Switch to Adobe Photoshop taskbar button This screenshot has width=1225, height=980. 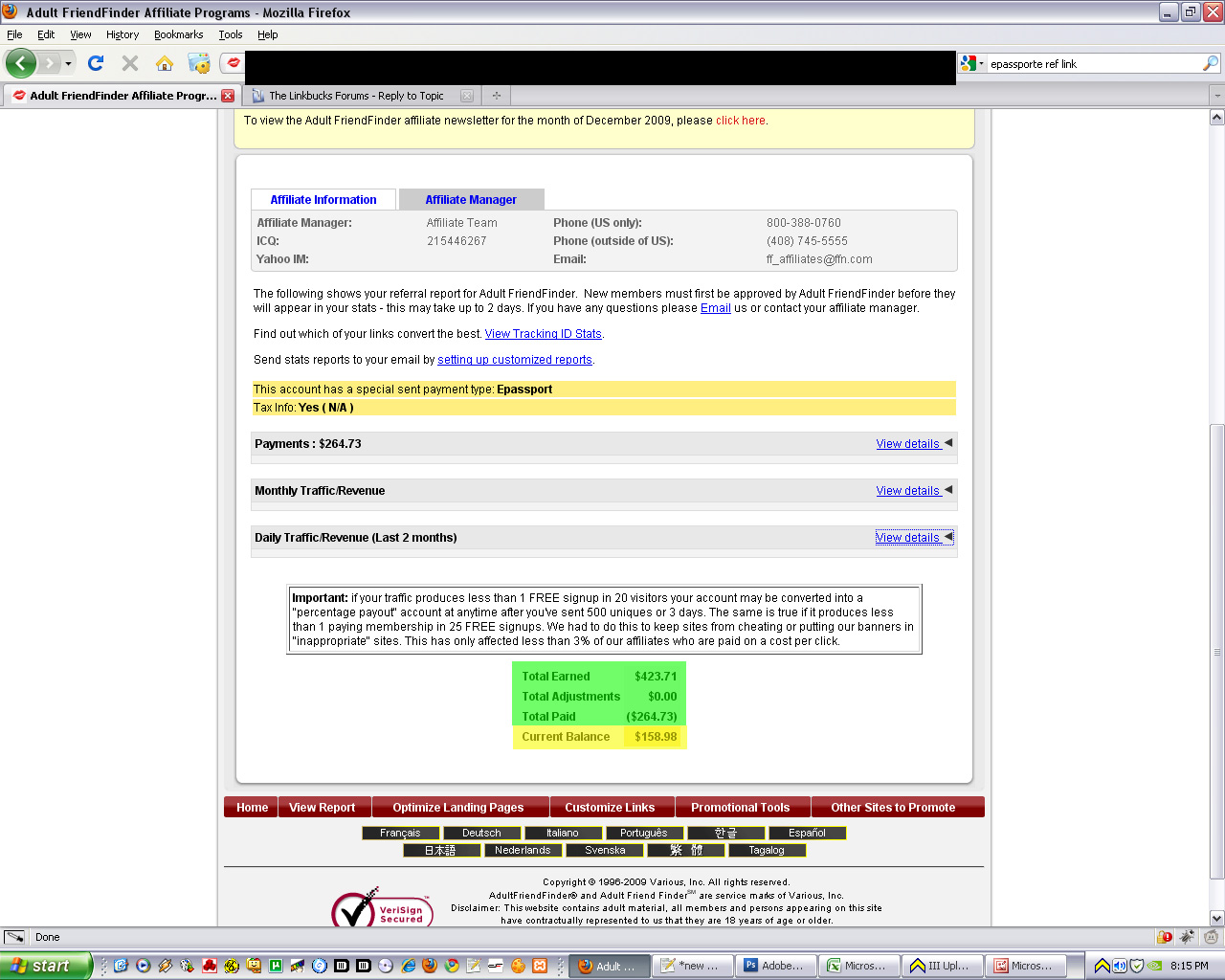[x=778, y=966]
